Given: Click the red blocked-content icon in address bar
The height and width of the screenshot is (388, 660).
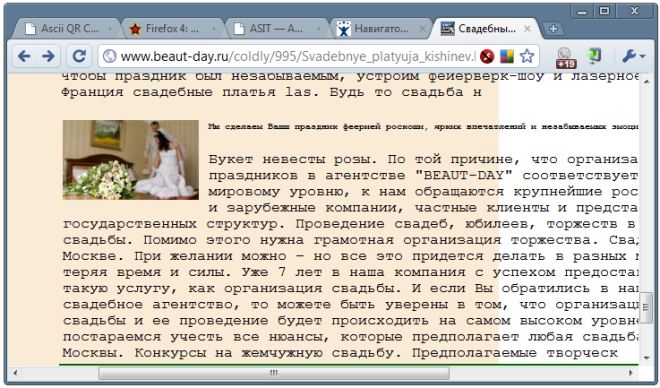Looking at the screenshot, I should pos(487,56).
